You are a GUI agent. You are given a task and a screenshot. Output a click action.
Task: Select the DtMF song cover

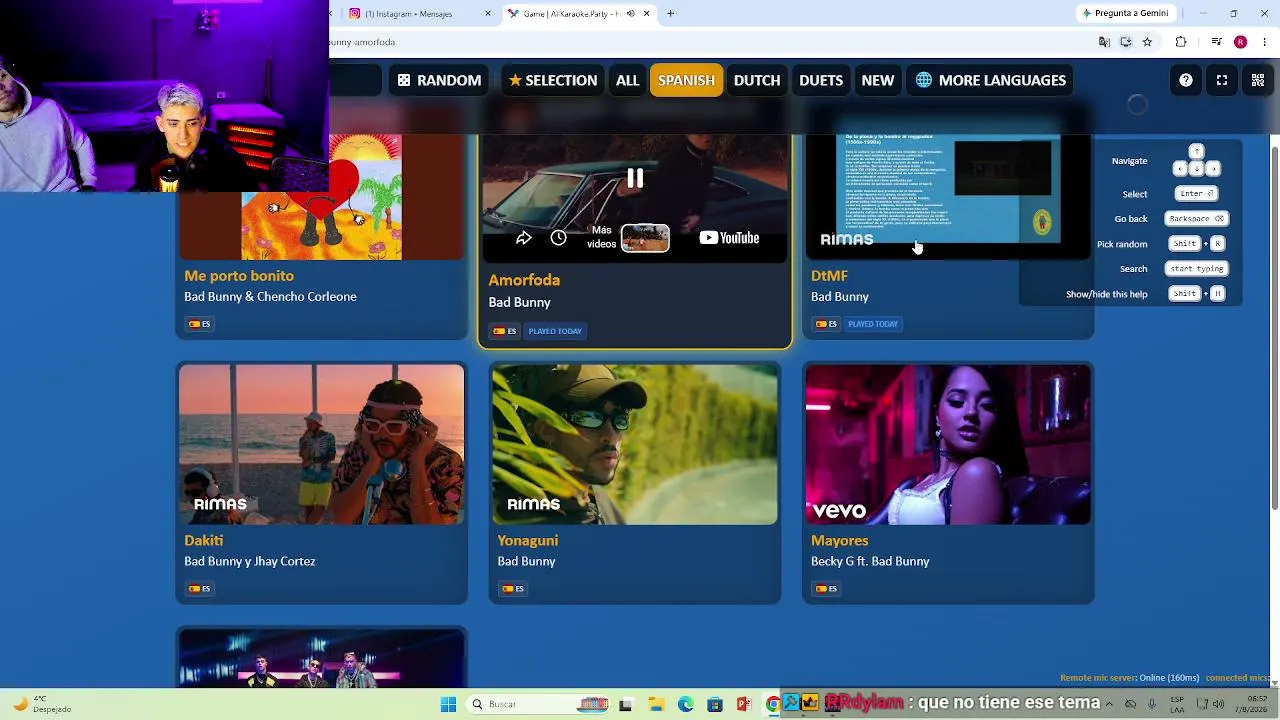(948, 197)
